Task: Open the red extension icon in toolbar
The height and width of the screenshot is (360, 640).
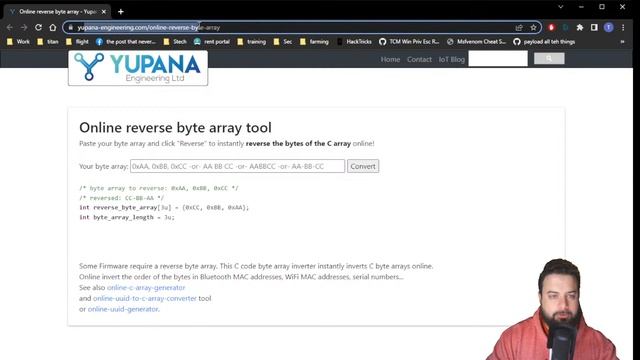Action: coord(551,27)
